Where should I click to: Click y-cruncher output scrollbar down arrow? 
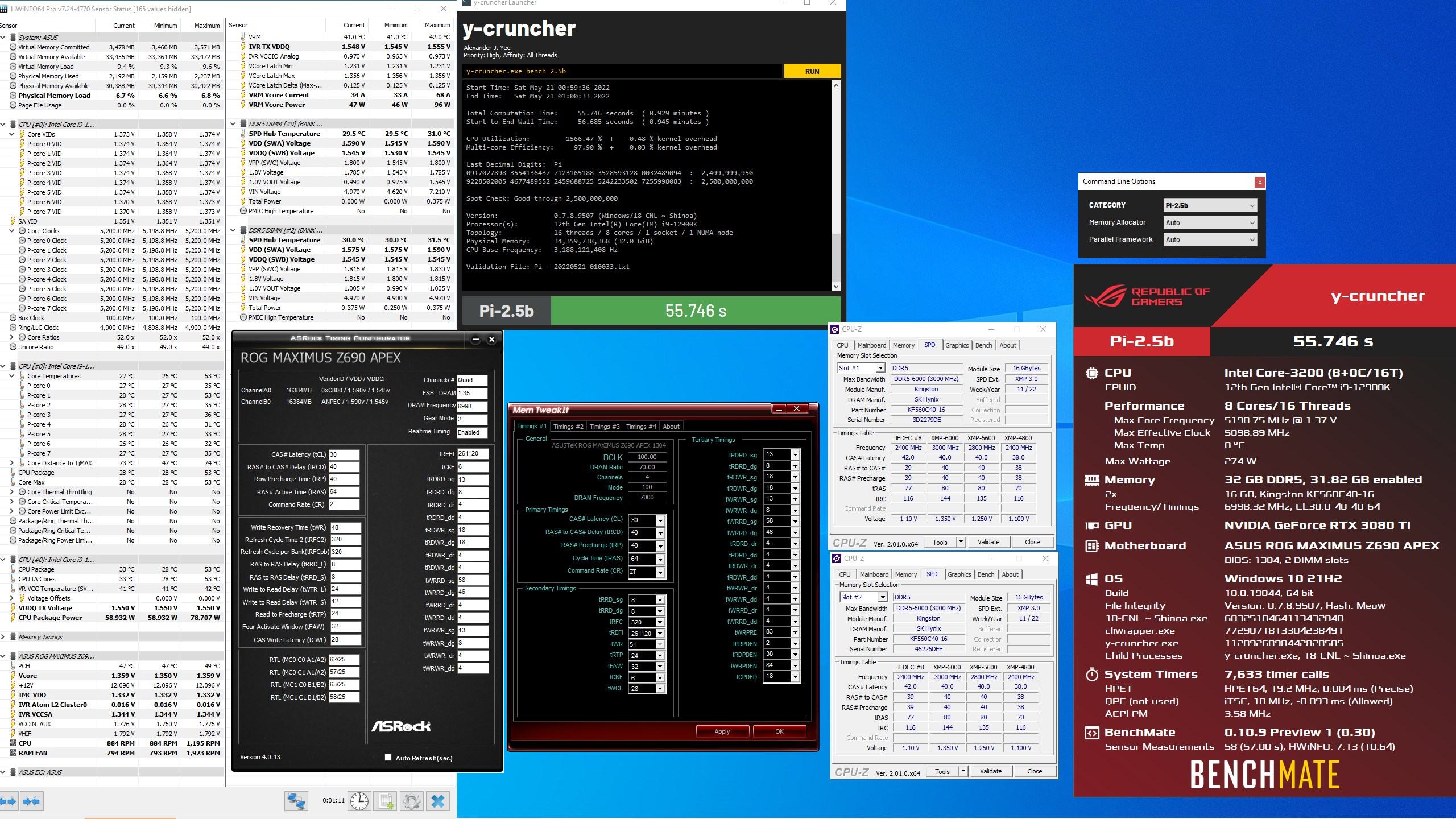pyautogui.click(x=835, y=287)
